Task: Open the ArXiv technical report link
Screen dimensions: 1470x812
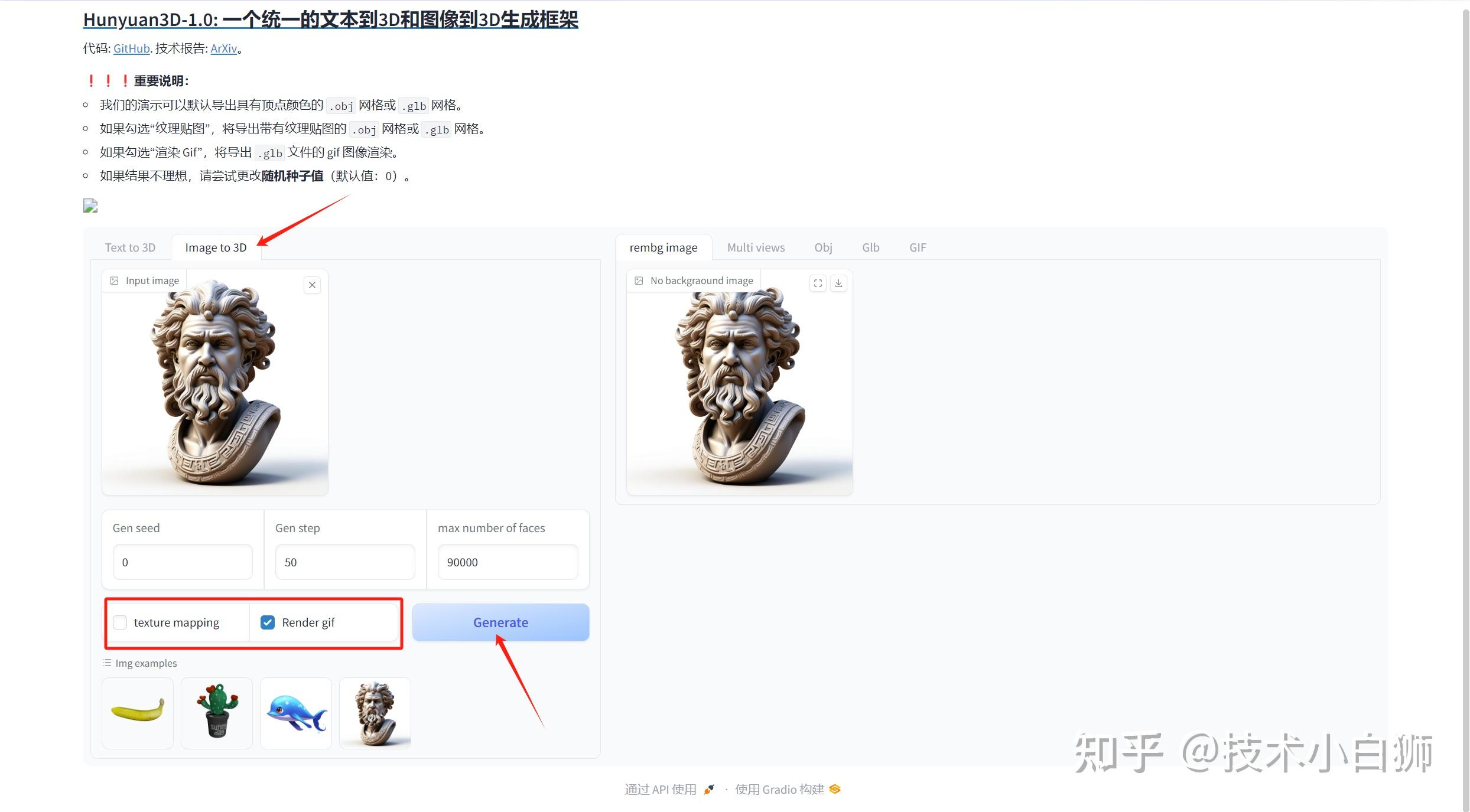Action: pyautogui.click(x=223, y=48)
